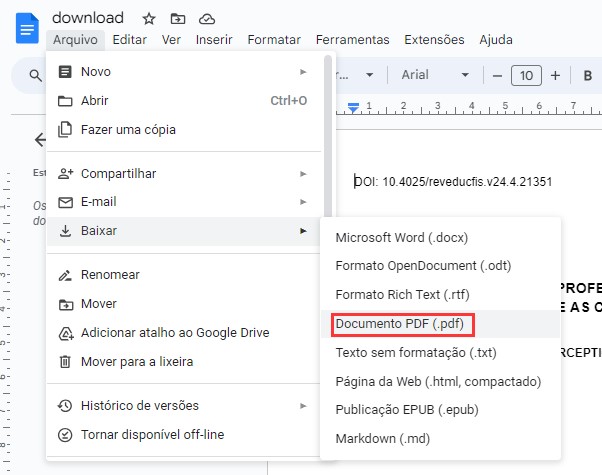Open the Arquivo menu

75,40
